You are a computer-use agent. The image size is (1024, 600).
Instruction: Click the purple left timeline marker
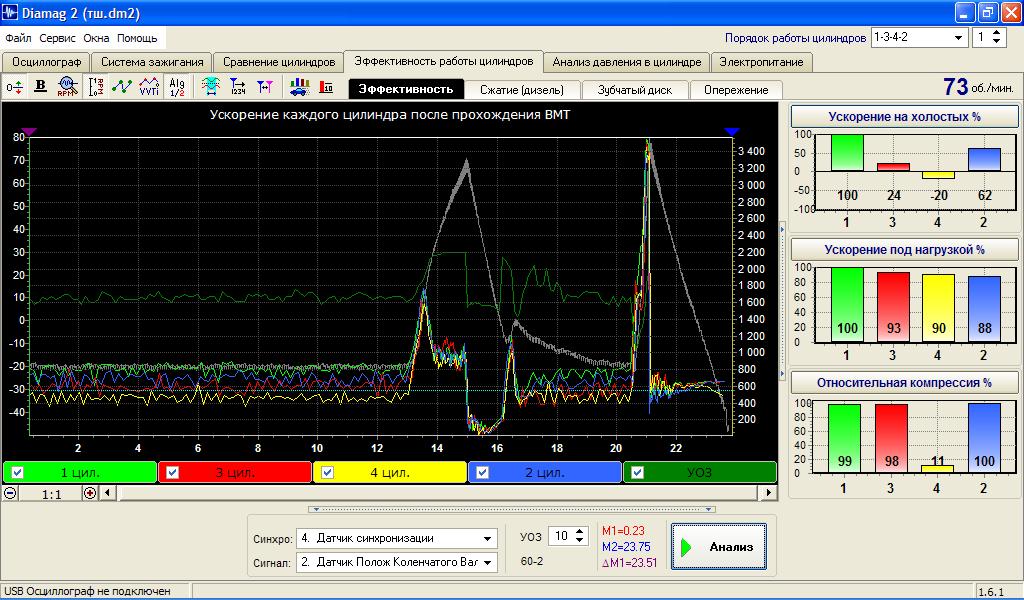pos(29,132)
